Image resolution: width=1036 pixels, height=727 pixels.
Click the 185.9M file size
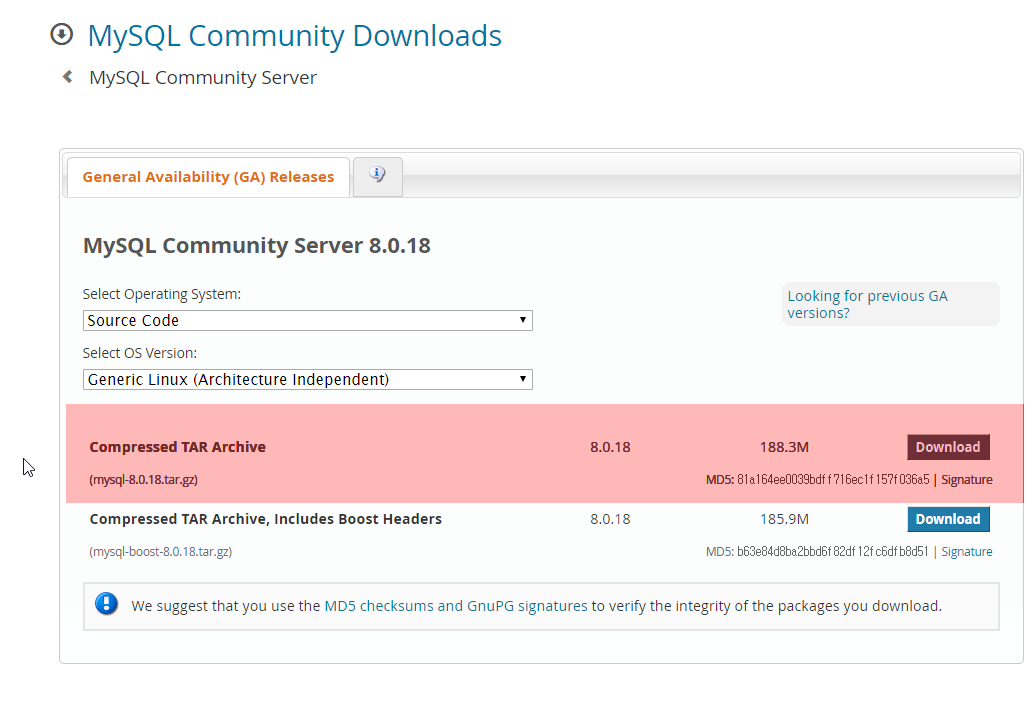click(x=784, y=519)
